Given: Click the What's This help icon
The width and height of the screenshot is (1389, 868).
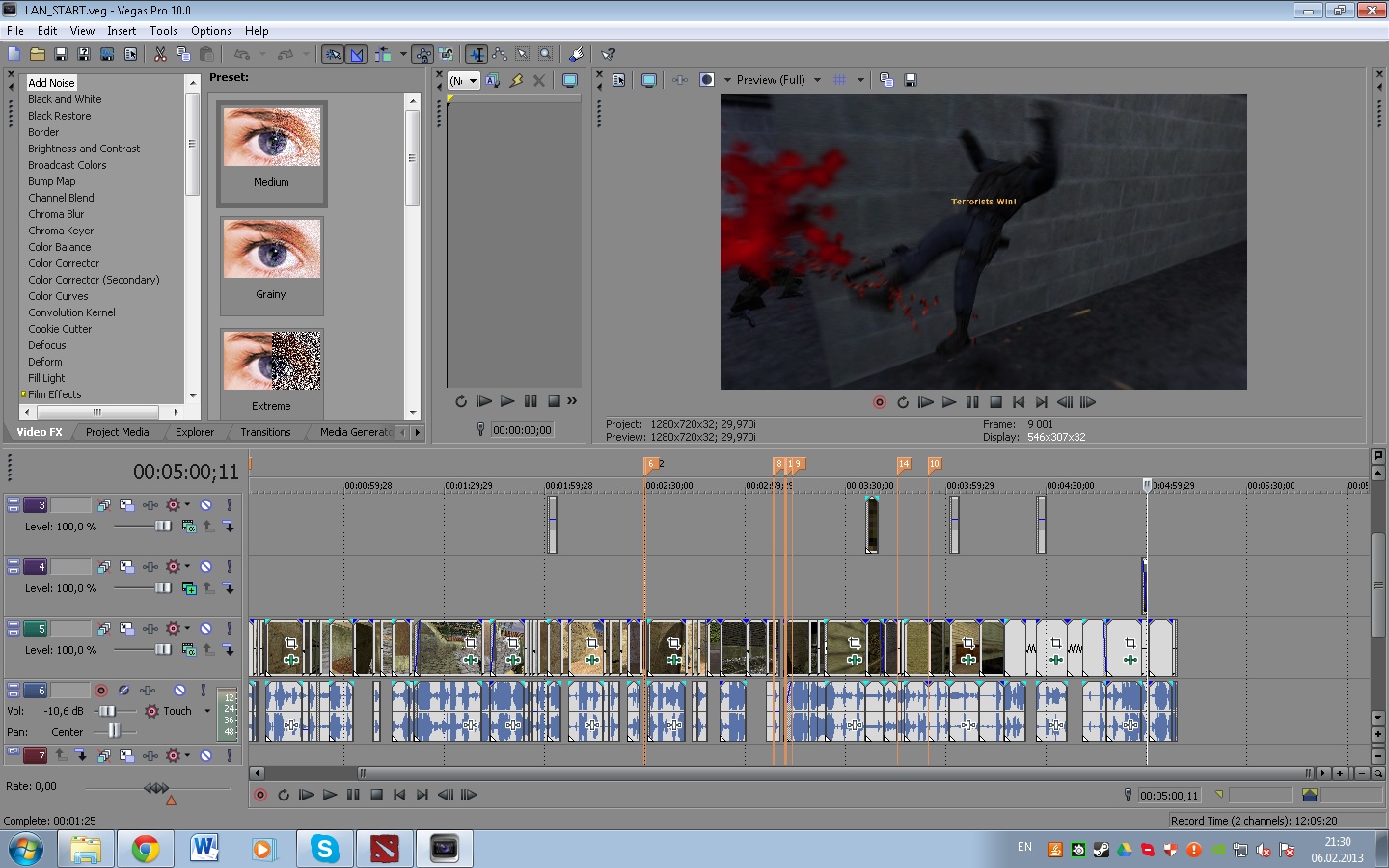Looking at the screenshot, I should coord(608,54).
